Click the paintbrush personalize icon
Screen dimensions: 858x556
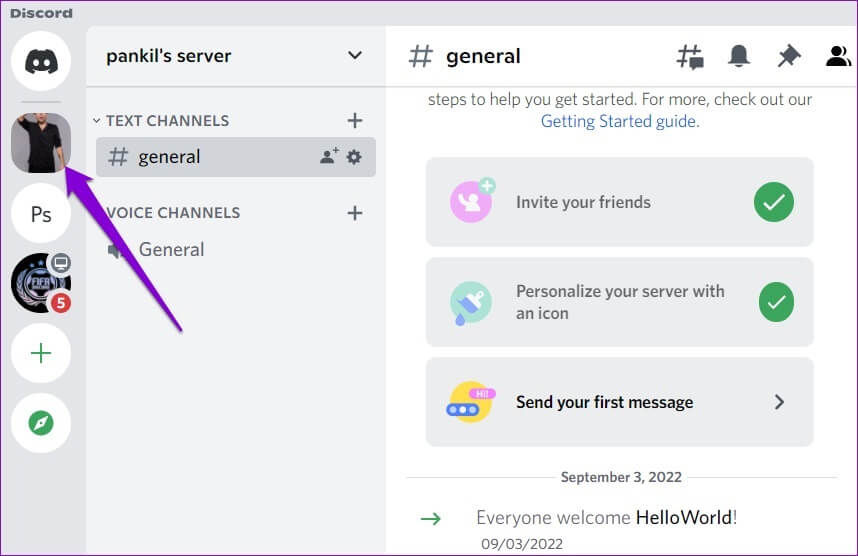(470, 303)
